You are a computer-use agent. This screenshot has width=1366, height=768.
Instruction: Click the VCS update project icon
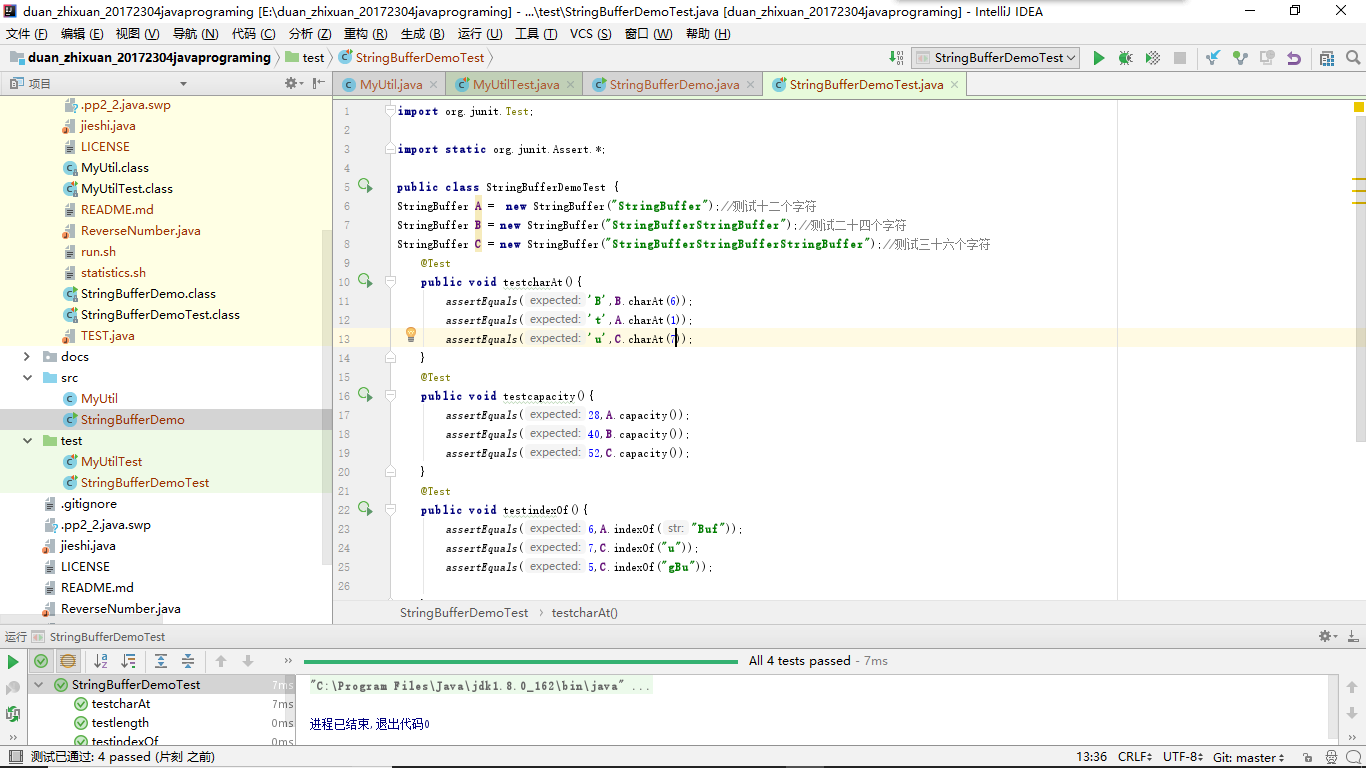(x=1213, y=58)
